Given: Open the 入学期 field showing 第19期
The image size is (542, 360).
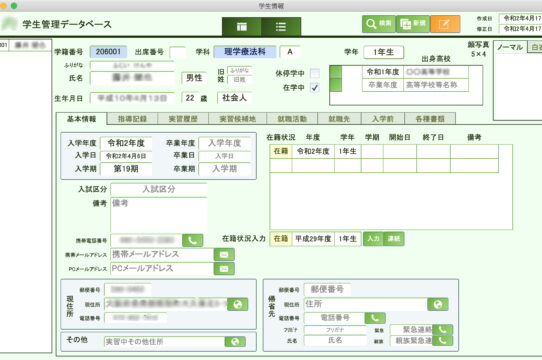Looking at the screenshot, I should (x=126, y=169).
